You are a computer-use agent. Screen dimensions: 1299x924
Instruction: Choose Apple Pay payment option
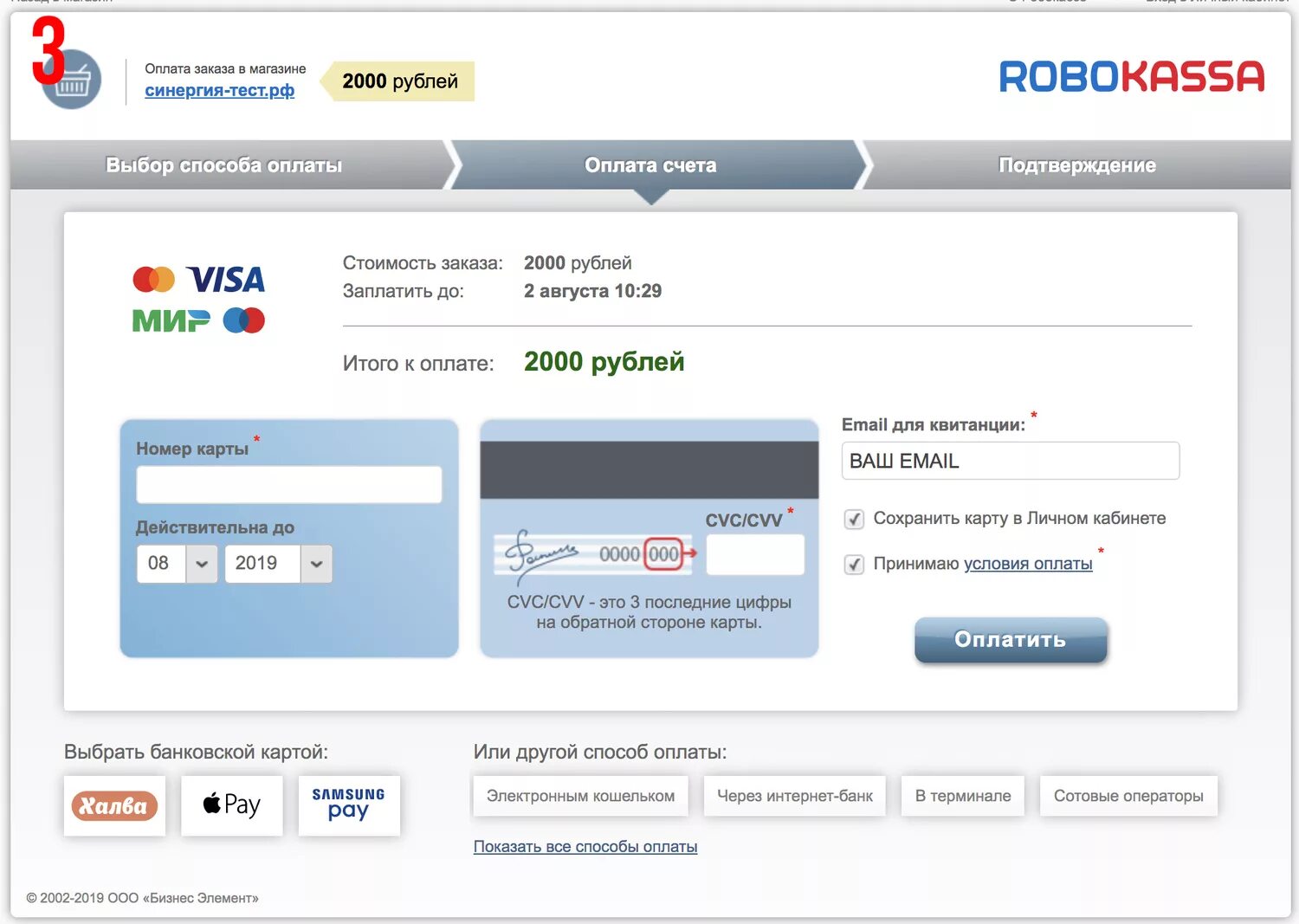coord(232,805)
